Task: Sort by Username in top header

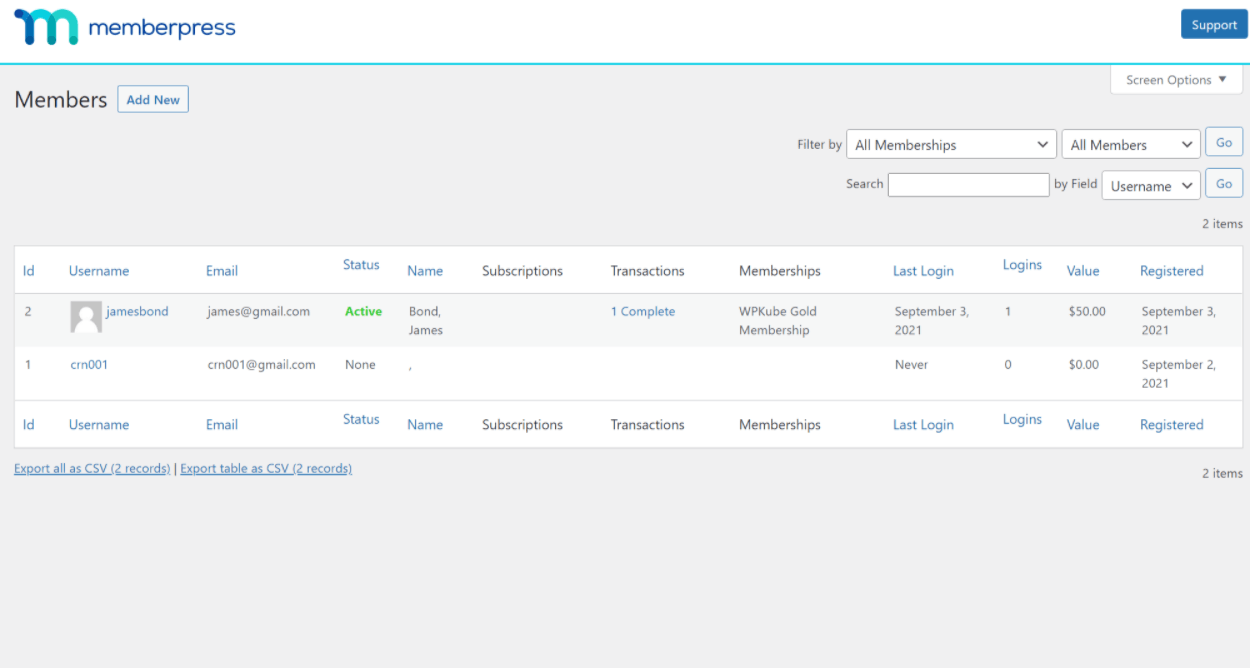Action: coord(99,271)
